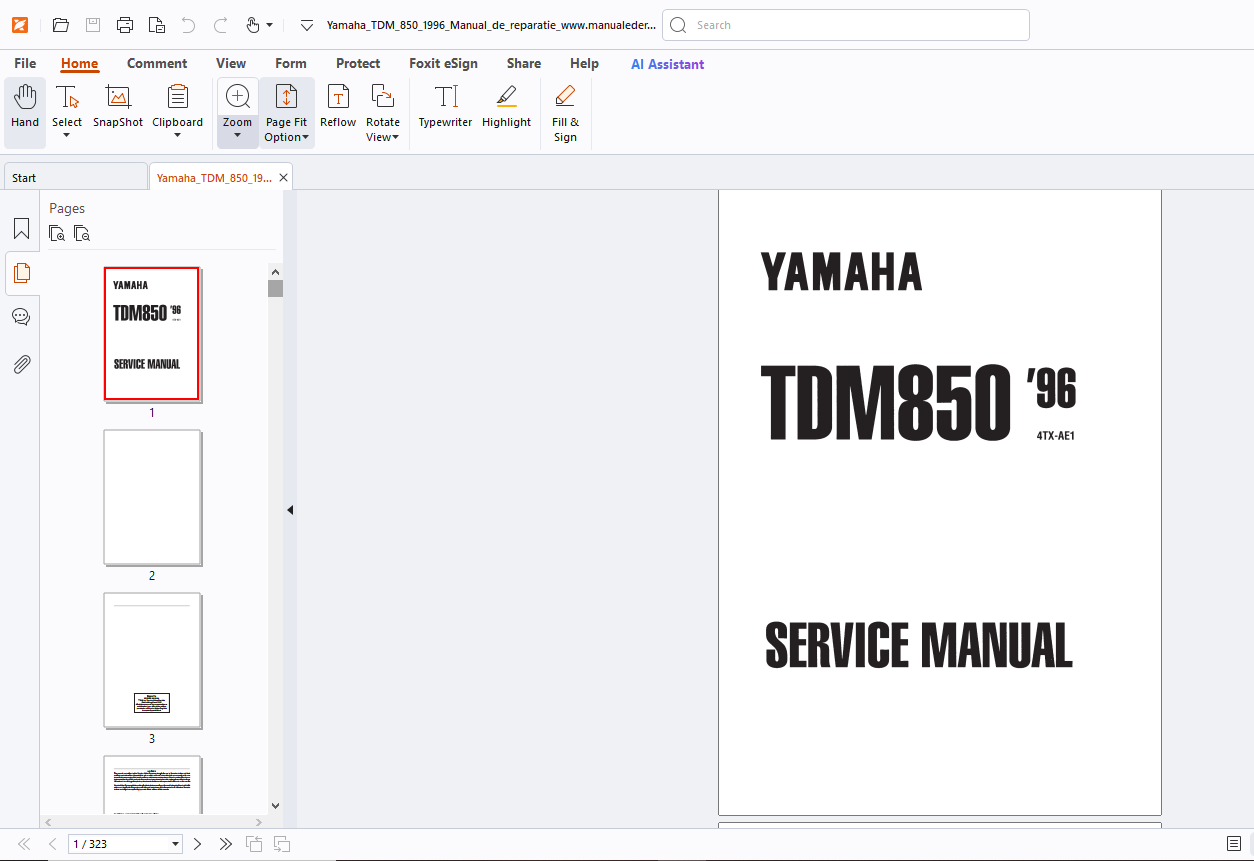Jump to the last page arrow
Viewport: 1254px width, 861px height.
(225, 844)
